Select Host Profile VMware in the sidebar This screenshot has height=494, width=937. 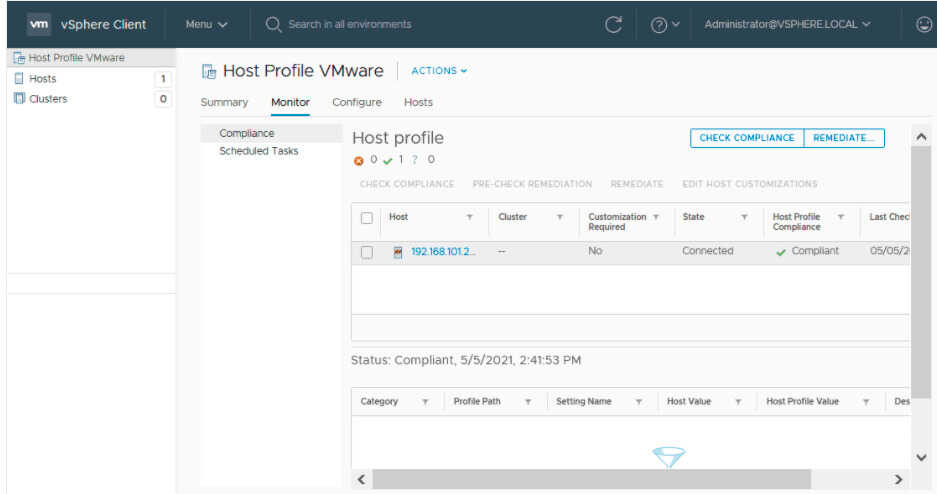[x=91, y=58]
